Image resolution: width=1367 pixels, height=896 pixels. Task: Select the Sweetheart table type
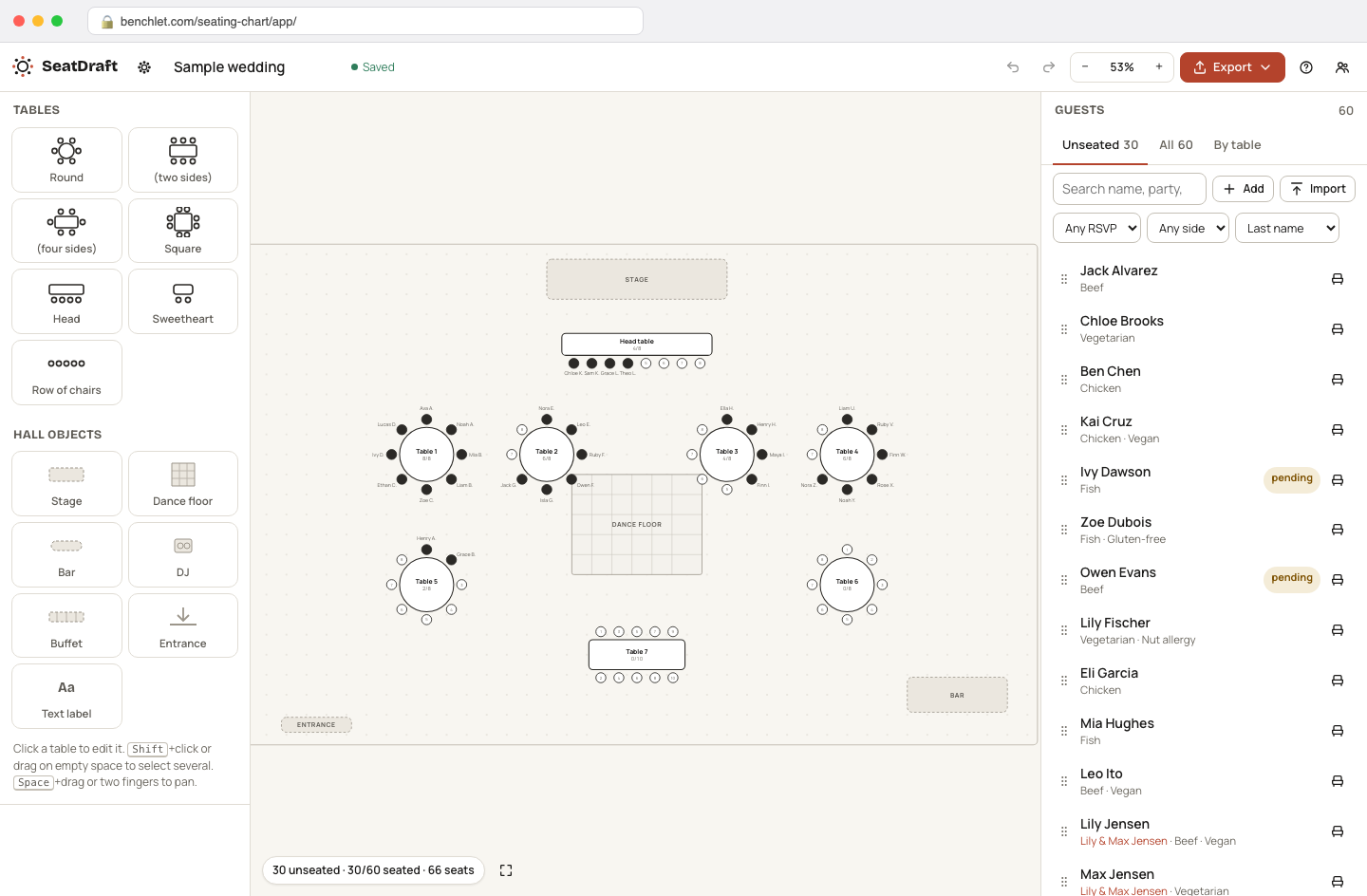(x=183, y=302)
